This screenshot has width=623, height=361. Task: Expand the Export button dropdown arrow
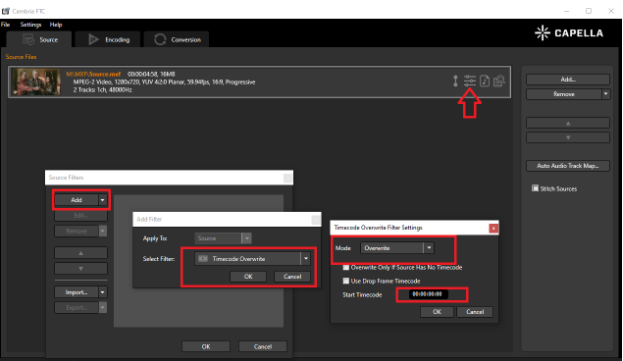[103, 307]
